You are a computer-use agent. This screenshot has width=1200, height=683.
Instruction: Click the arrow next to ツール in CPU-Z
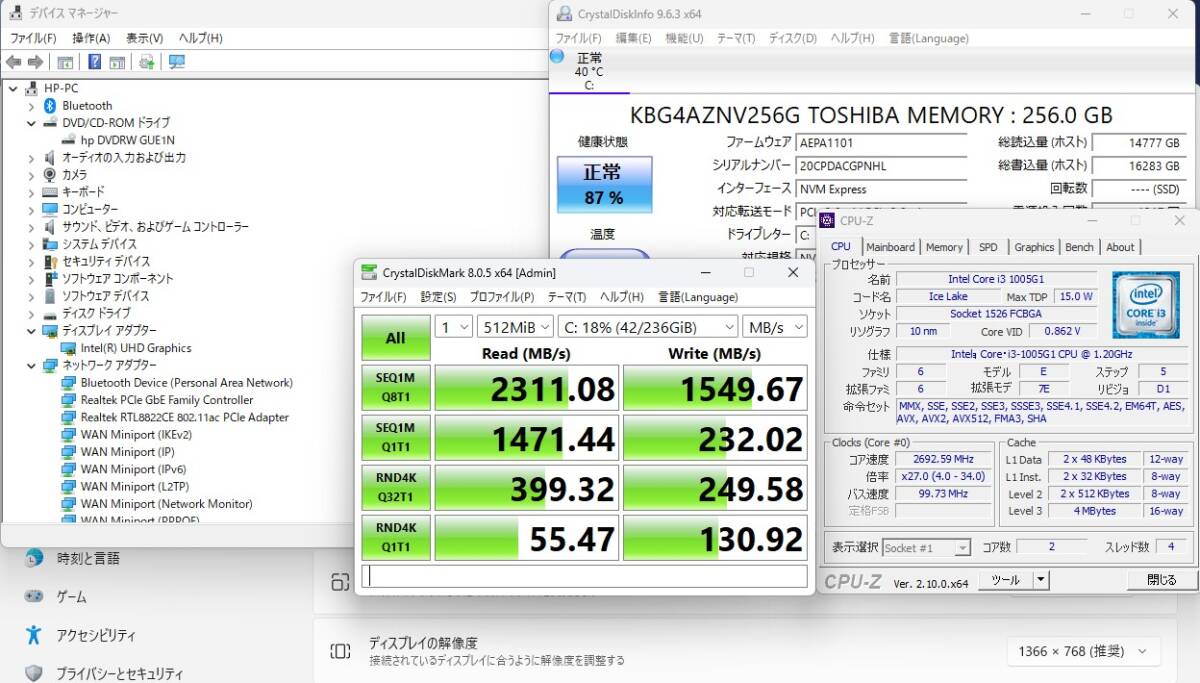(x=1041, y=580)
